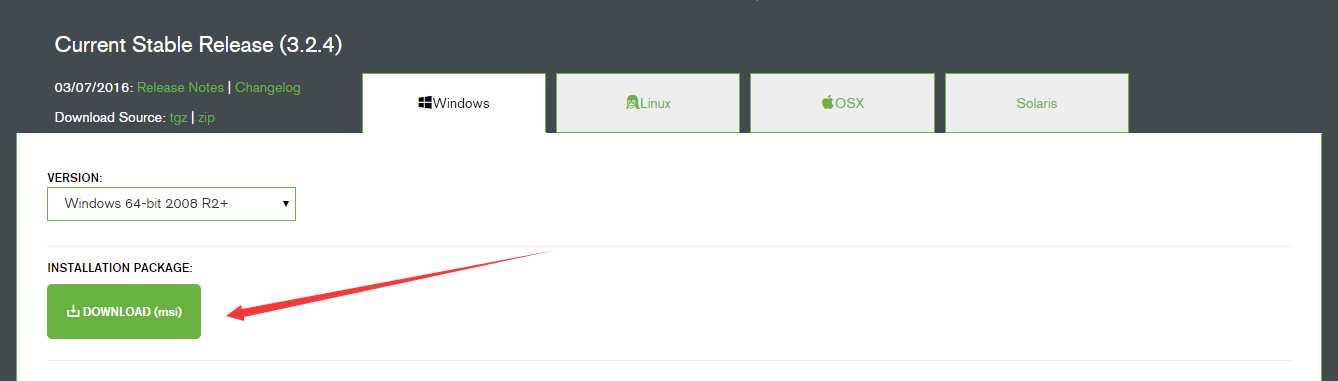Open the Windows tab
This screenshot has height=381, width=1338.
(x=454, y=103)
